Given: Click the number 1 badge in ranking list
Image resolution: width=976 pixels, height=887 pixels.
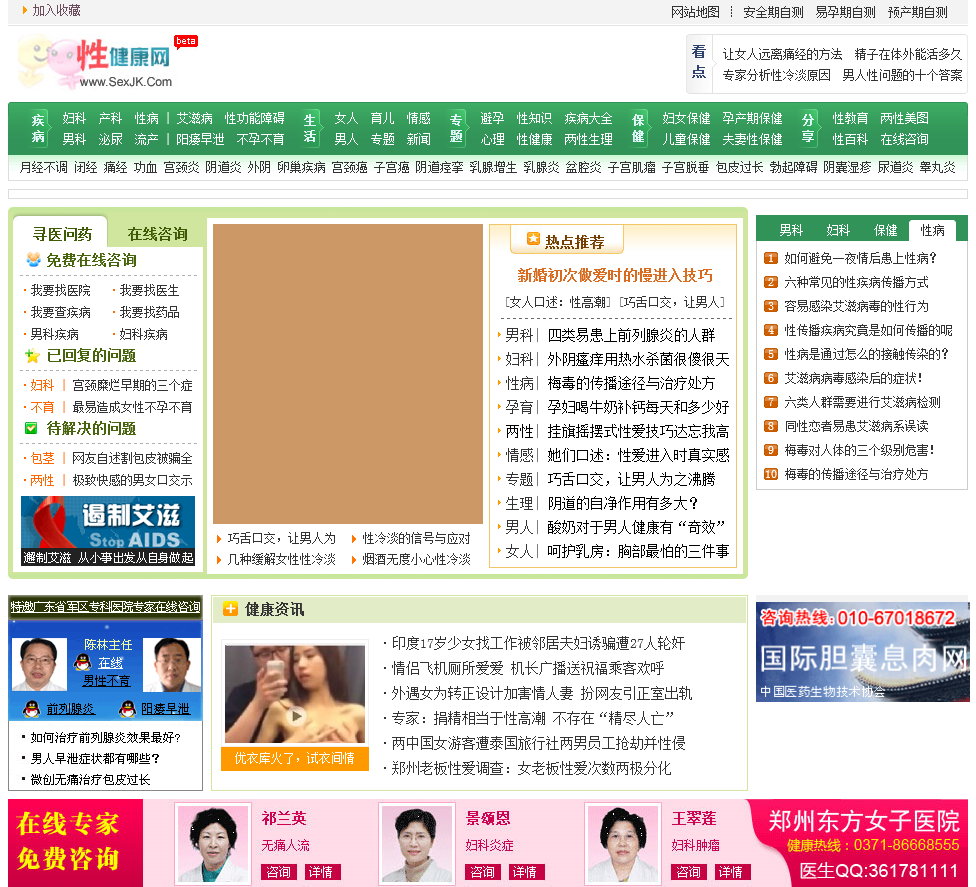Looking at the screenshot, I should click(x=771, y=258).
